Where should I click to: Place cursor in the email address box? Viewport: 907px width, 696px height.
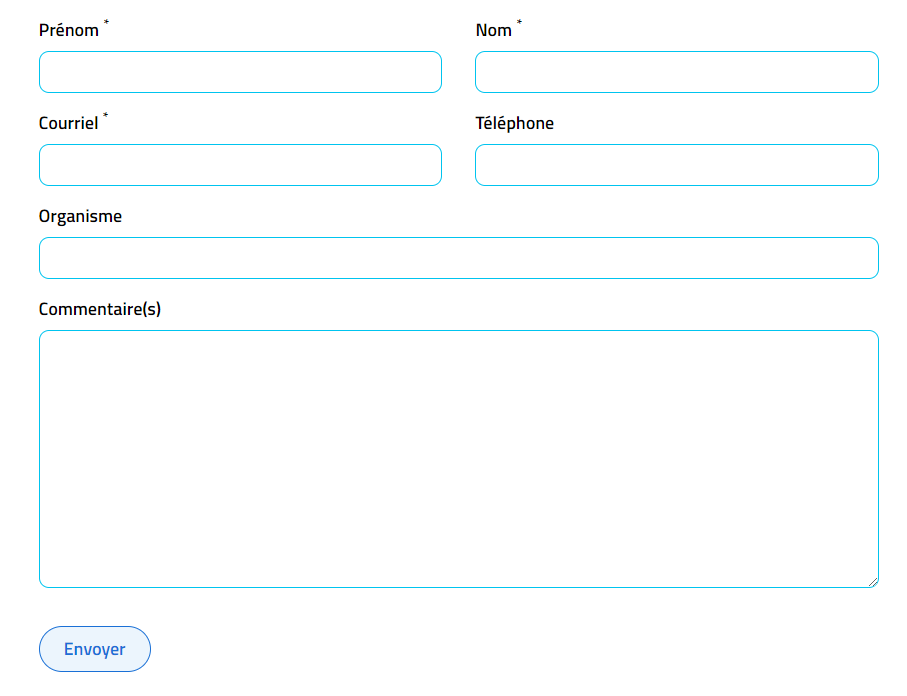pyautogui.click(x=240, y=165)
